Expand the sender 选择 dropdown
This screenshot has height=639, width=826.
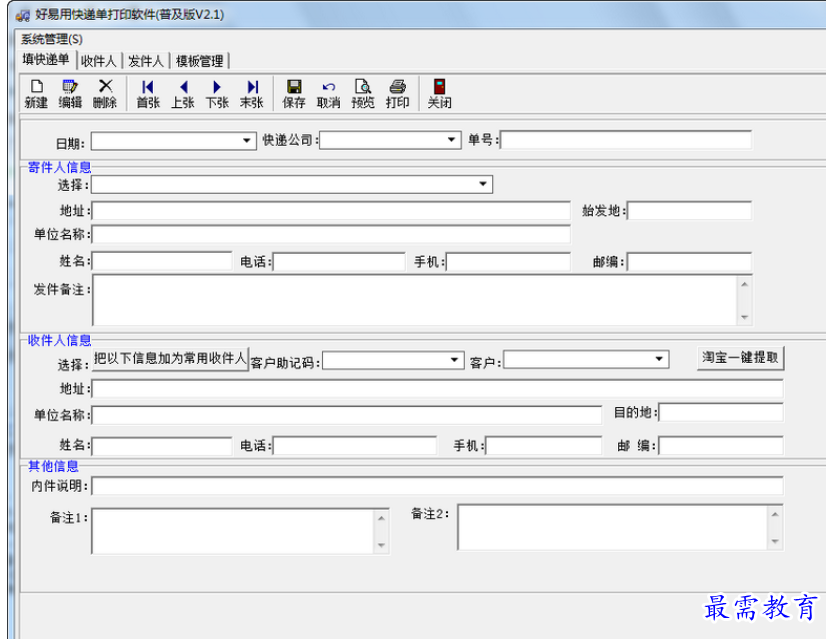point(483,184)
